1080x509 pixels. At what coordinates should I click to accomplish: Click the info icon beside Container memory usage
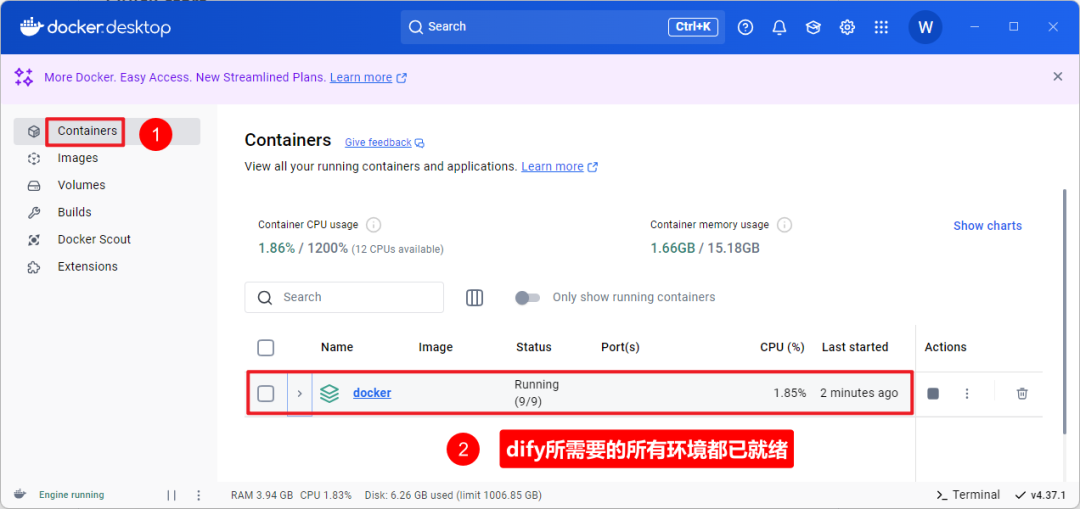(785, 225)
